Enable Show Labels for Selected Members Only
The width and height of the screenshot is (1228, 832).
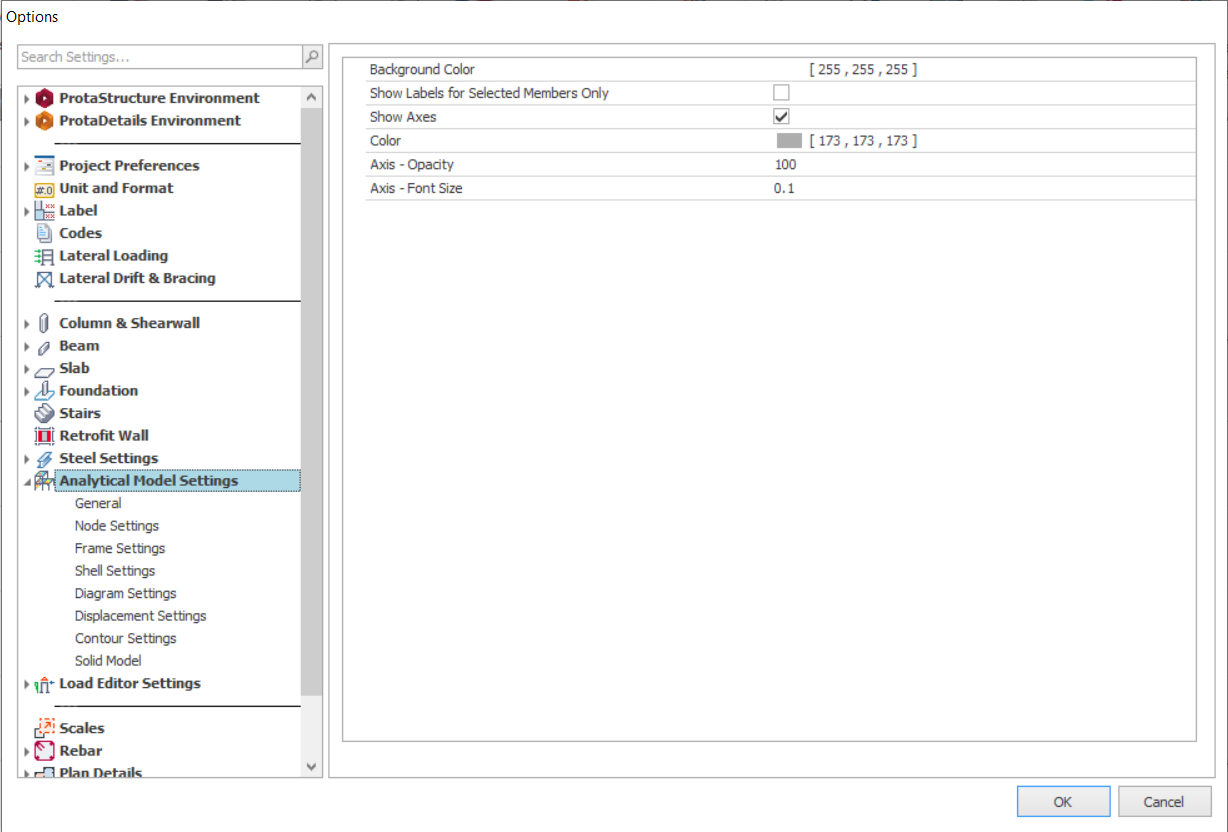(781, 93)
